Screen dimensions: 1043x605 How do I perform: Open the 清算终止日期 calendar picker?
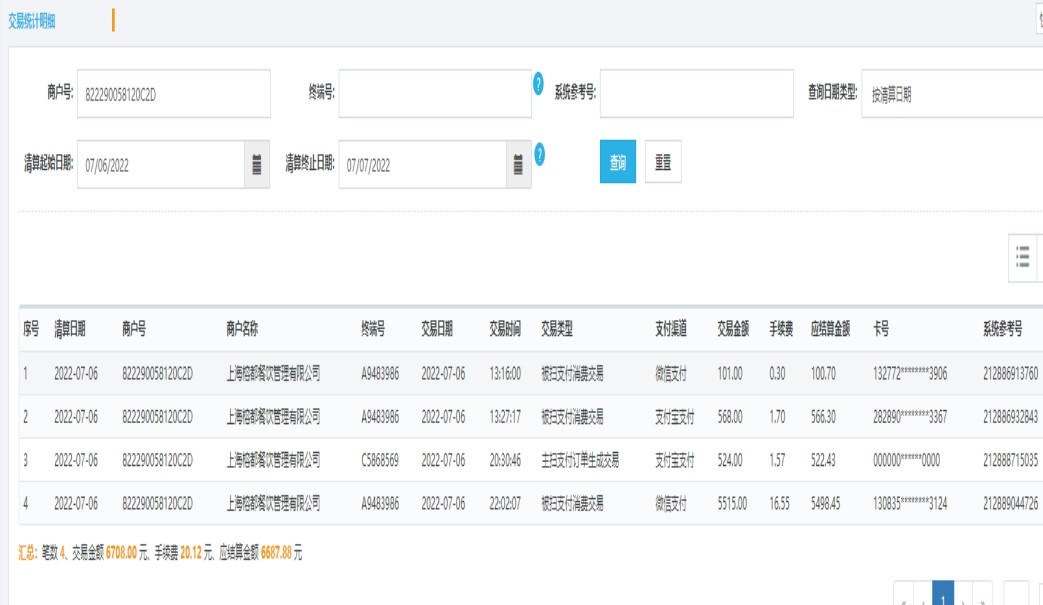coord(518,165)
